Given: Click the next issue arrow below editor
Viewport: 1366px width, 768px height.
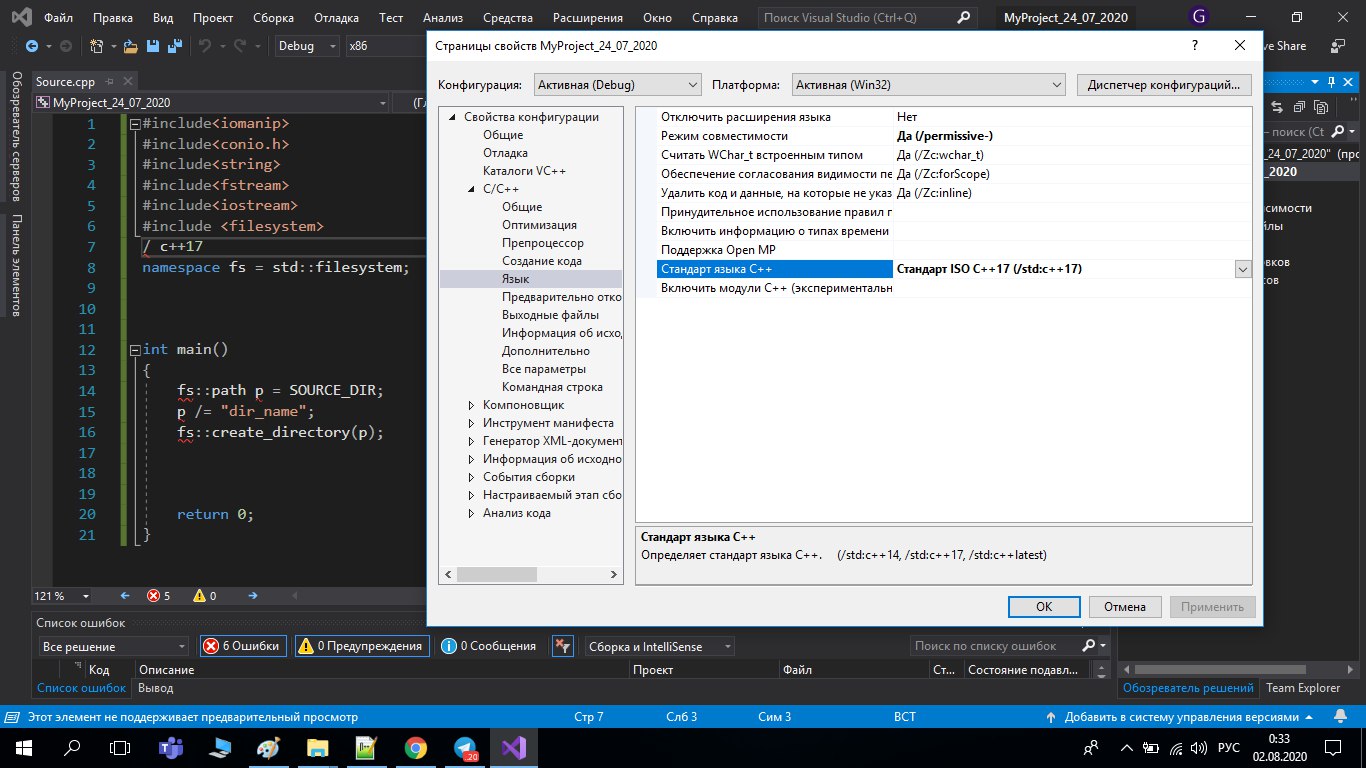Looking at the screenshot, I should pyautogui.click(x=253, y=595).
